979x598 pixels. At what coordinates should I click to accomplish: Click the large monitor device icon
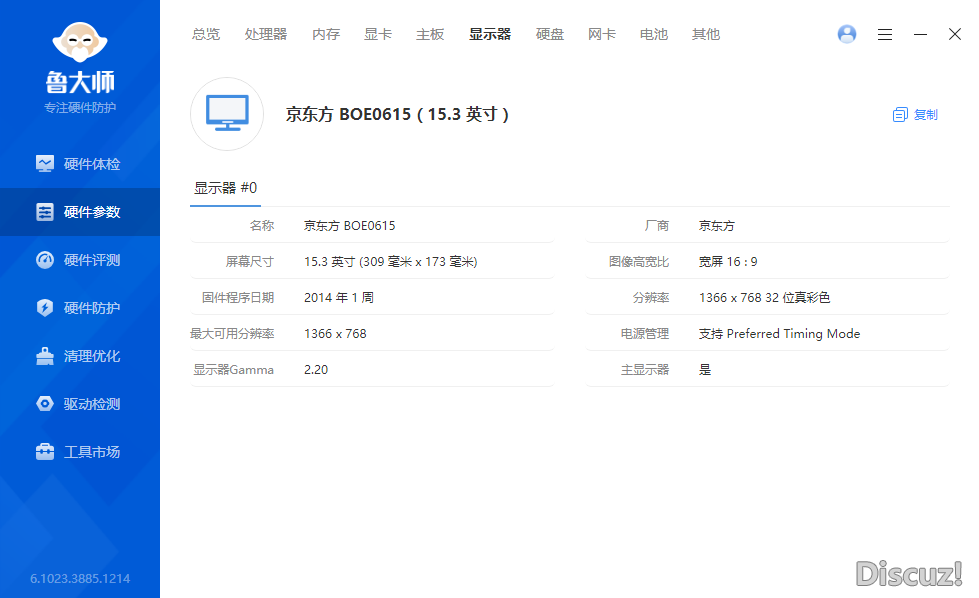(x=227, y=114)
